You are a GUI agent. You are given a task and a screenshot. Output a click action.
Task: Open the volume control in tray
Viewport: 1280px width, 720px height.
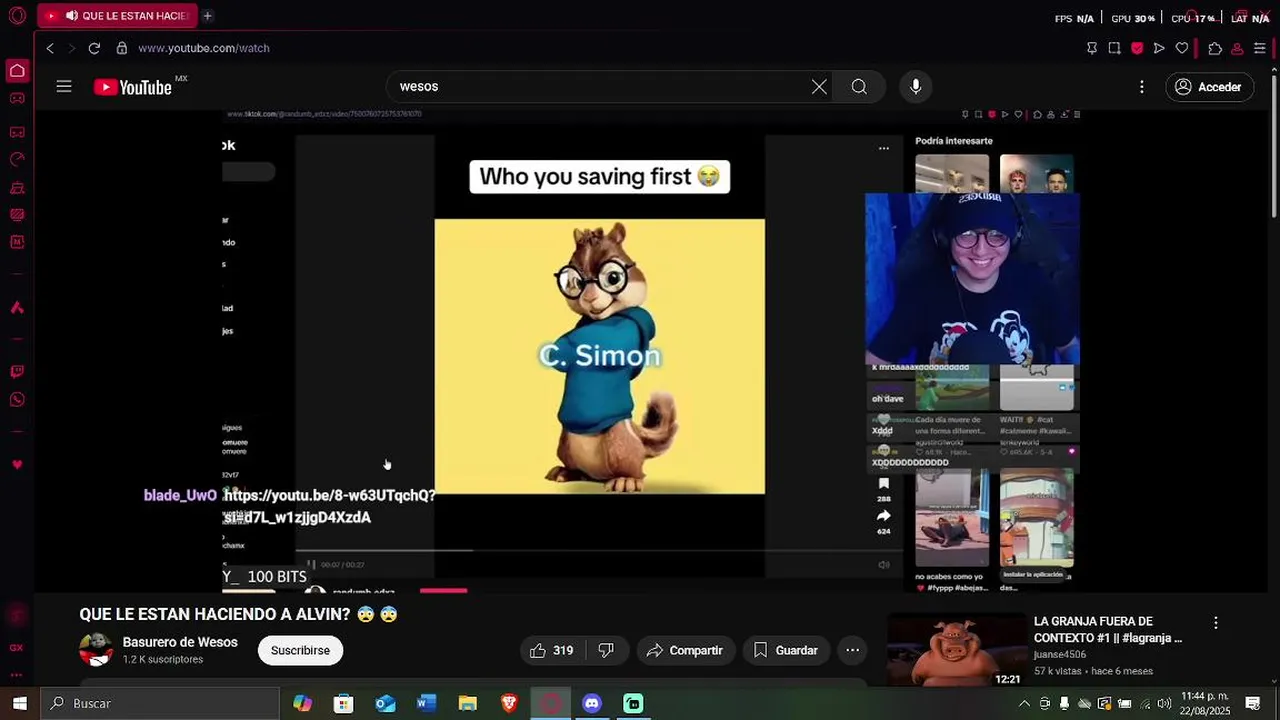pos(1164,703)
